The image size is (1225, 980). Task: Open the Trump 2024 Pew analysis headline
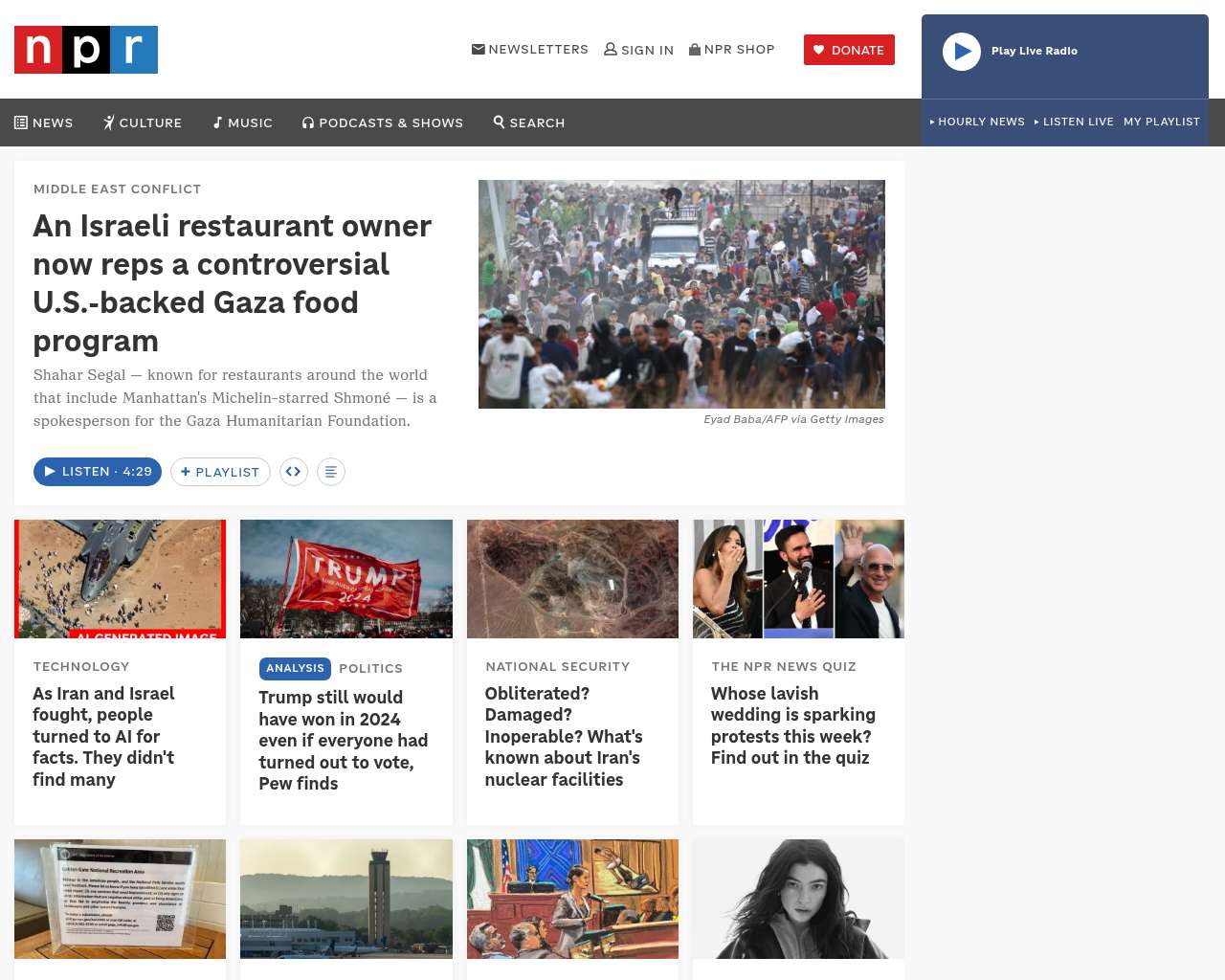(344, 741)
